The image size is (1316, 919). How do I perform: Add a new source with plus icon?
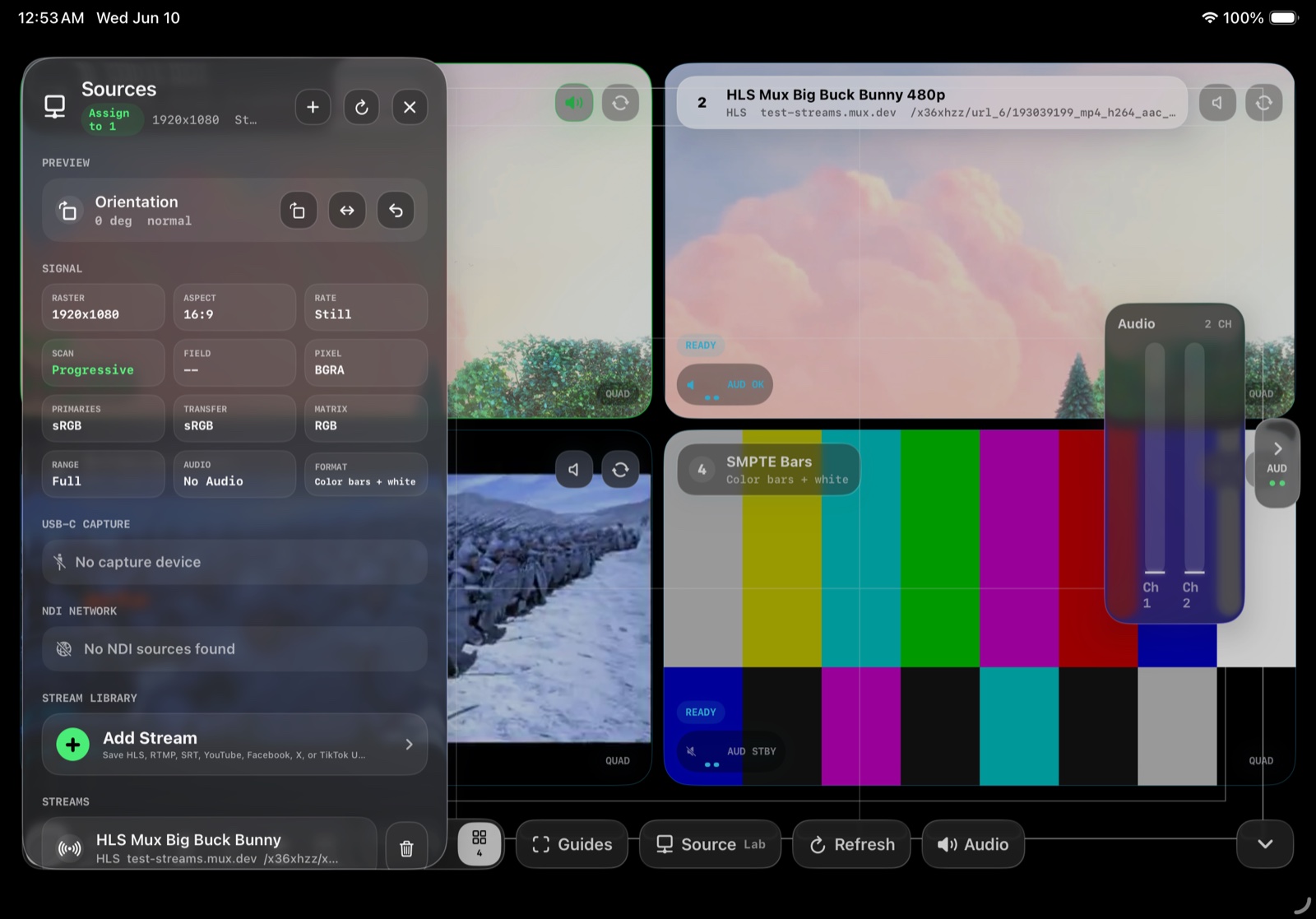click(313, 107)
